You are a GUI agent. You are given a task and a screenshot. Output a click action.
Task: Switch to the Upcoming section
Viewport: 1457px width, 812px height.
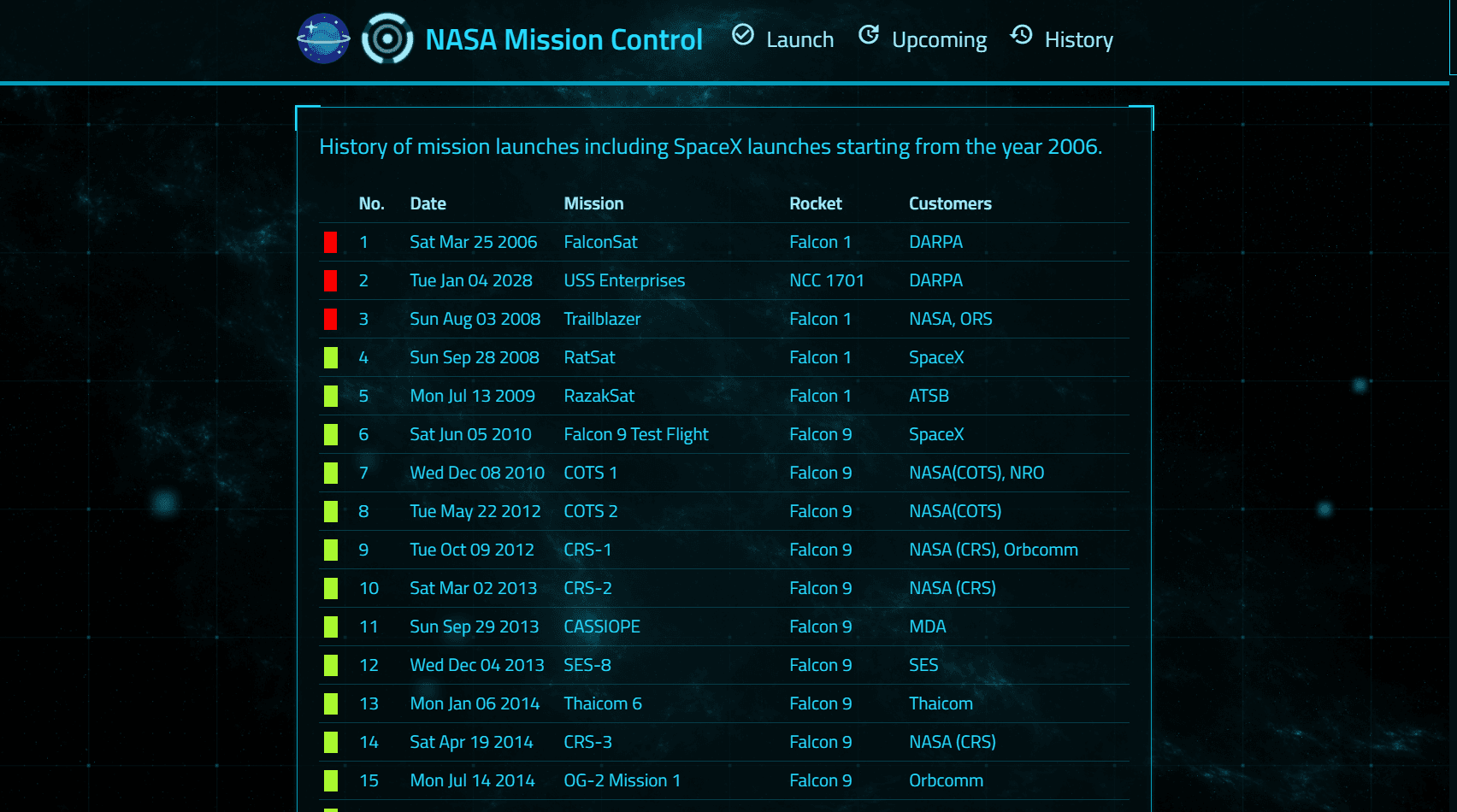pyautogui.click(x=939, y=39)
